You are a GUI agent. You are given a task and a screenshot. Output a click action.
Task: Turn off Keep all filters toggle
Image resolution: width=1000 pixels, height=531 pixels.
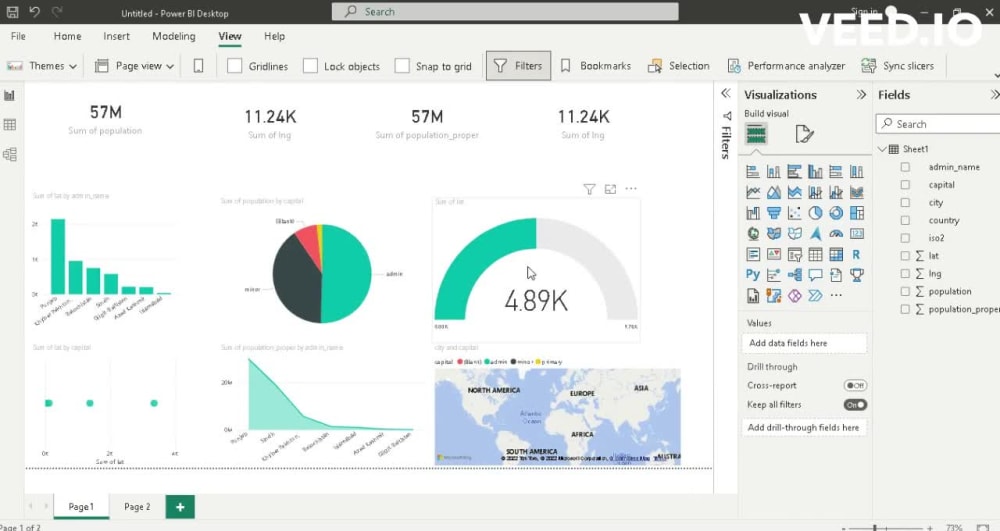[855, 405]
